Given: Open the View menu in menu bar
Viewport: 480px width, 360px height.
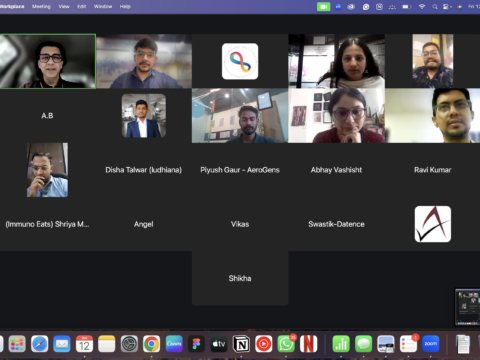Looking at the screenshot, I should [64, 6].
